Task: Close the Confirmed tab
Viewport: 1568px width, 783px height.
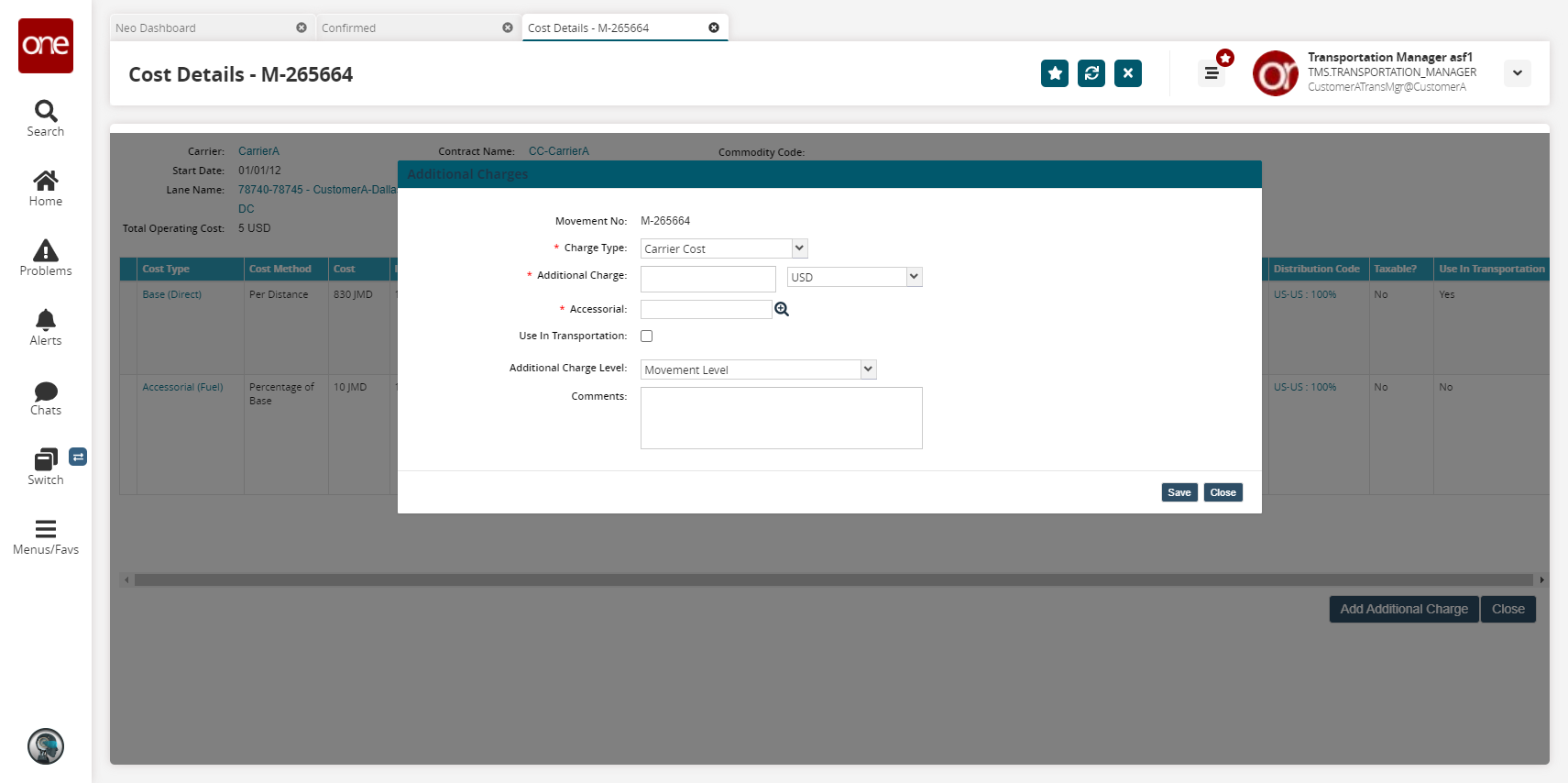Action: (x=508, y=28)
